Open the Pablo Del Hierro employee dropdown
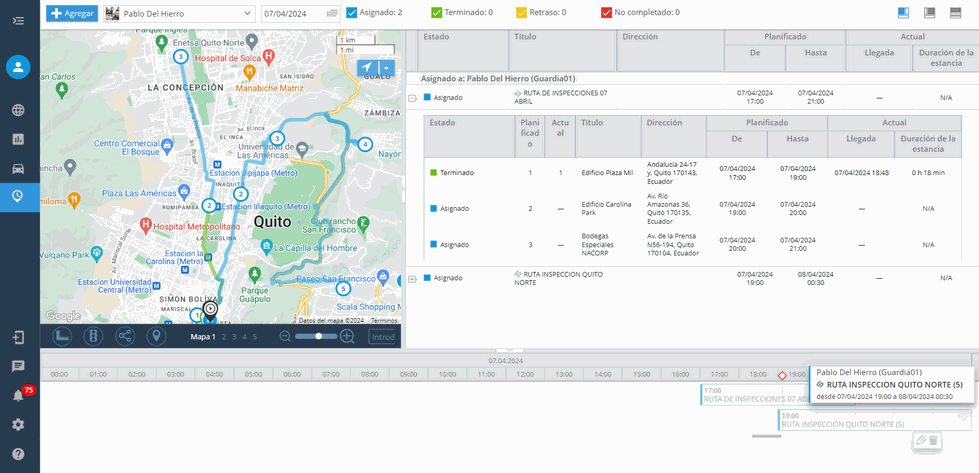Viewport: 979px width, 473px height. pyautogui.click(x=179, y=13)
